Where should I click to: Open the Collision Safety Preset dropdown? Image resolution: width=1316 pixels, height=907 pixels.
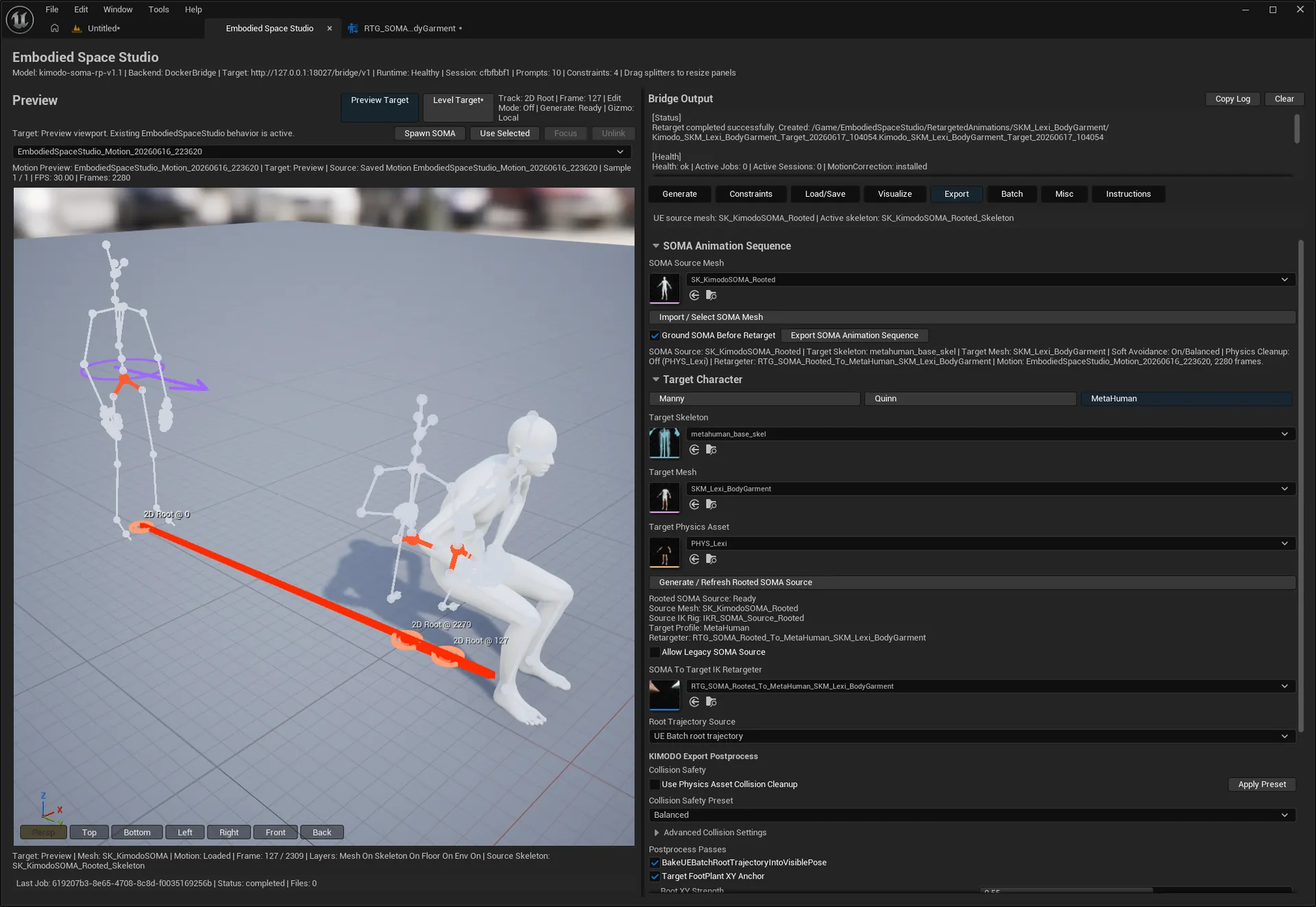(972, 815)
